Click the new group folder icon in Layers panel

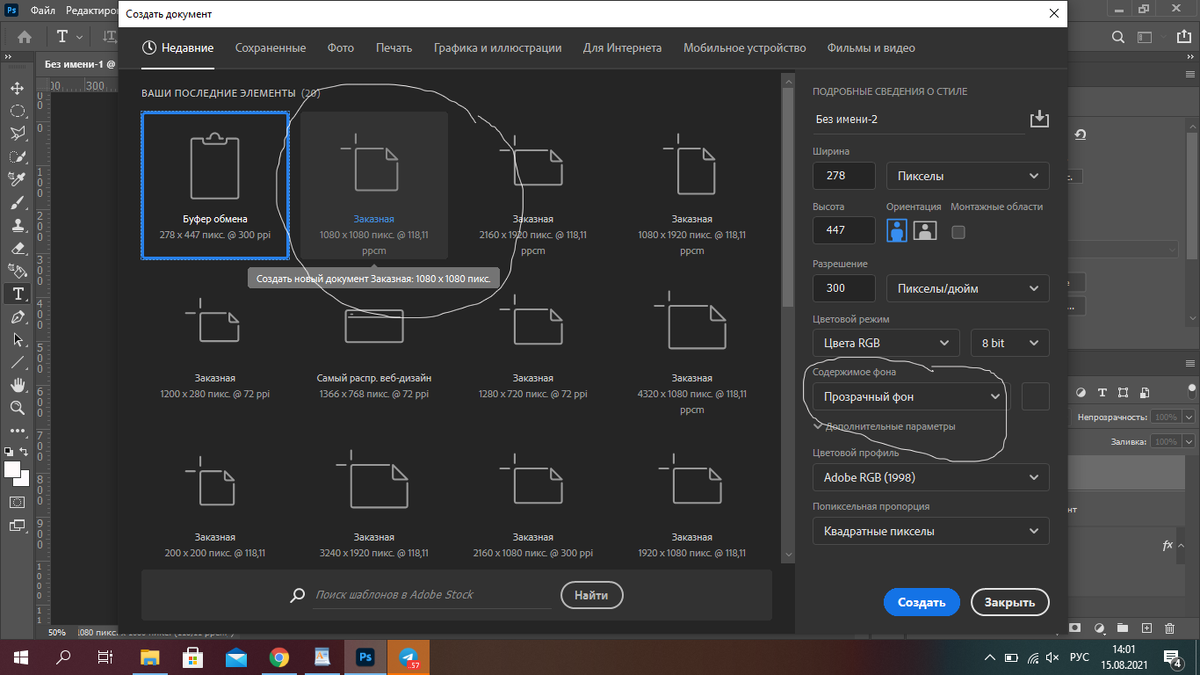tap(1122, 628)
